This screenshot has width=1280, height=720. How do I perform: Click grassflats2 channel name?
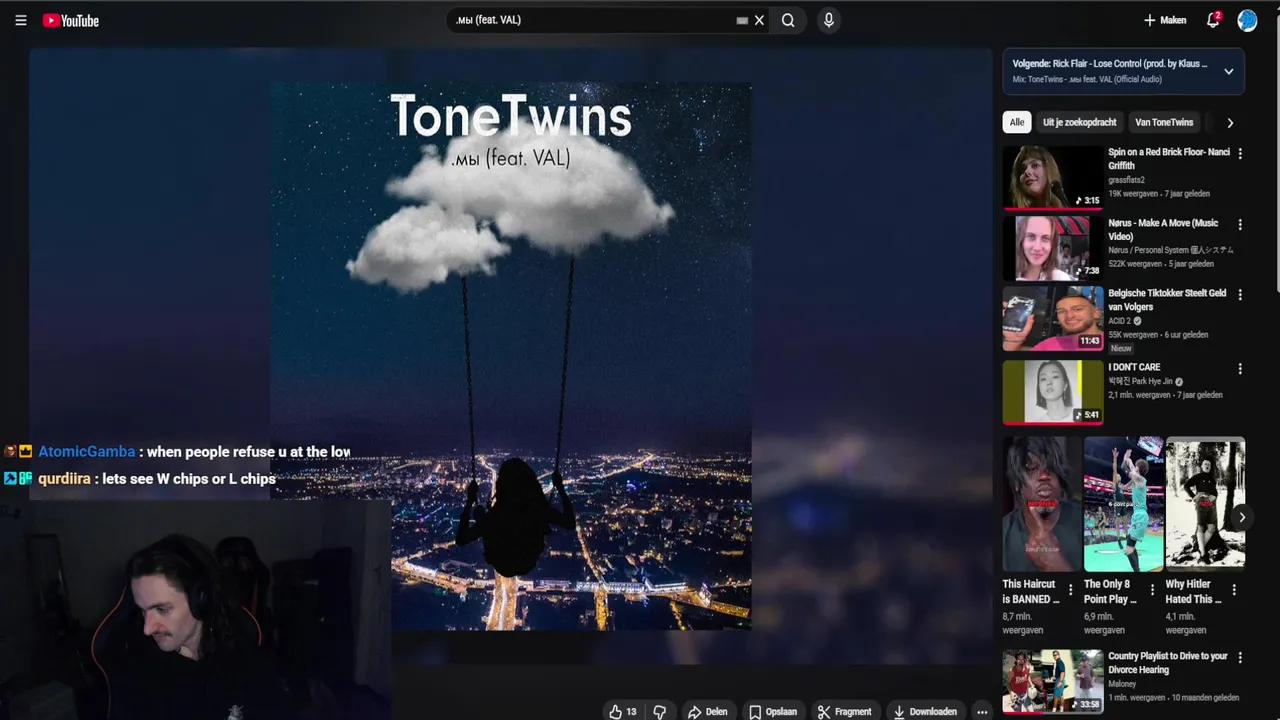pyautogui.click(x=1126, y=180)
